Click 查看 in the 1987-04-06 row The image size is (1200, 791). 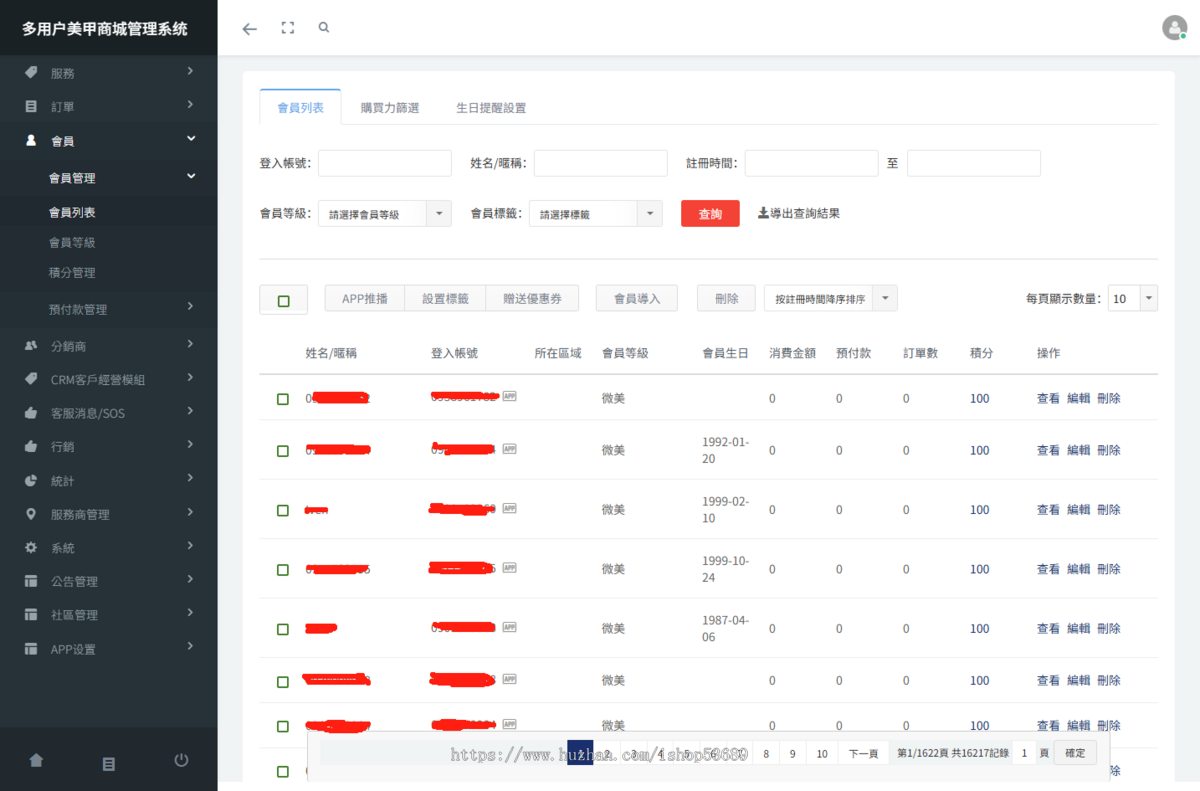click(1048, 629)
